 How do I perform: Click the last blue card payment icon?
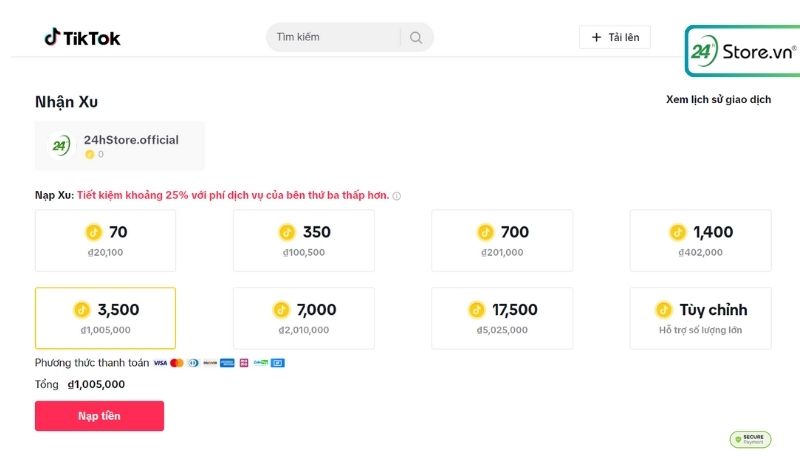[278, 363]
